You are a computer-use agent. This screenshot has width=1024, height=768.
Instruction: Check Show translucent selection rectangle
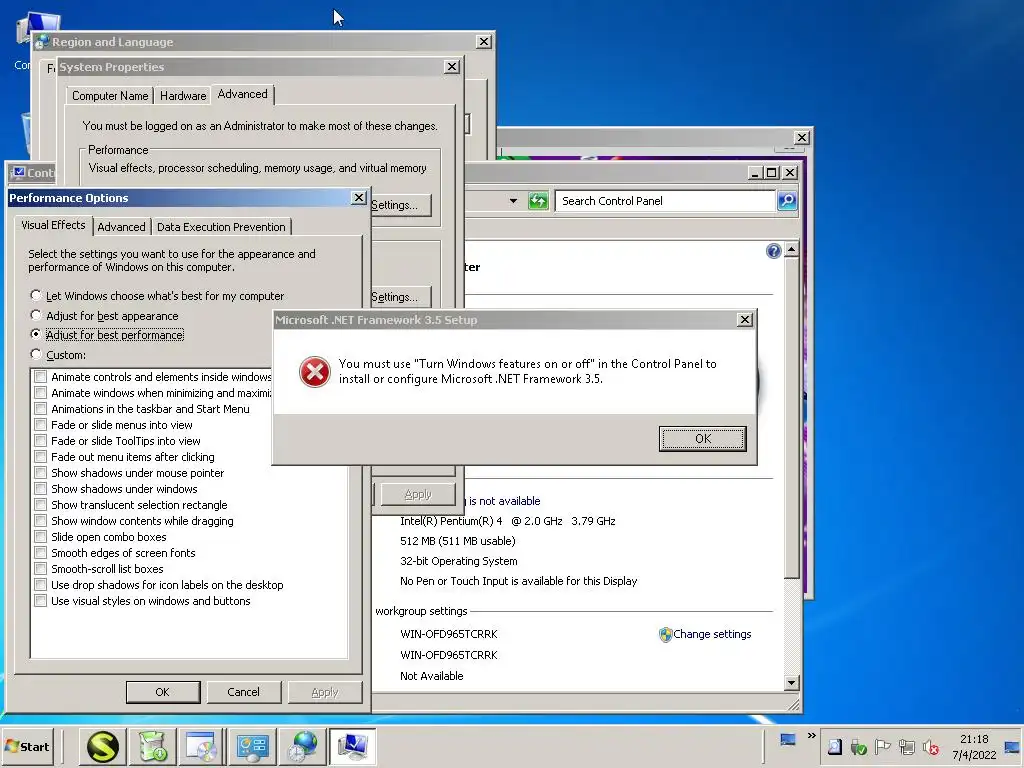click(40, 505)
